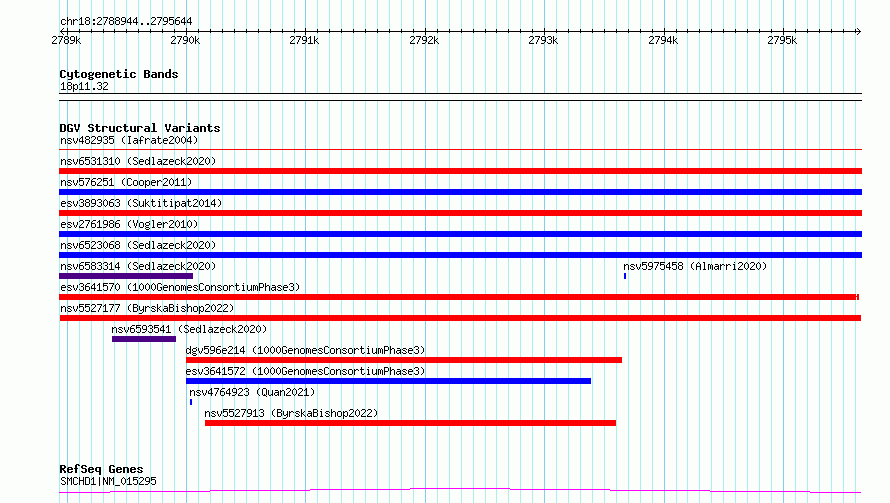890x503 pixels.
Task: Select the nsv6523068 (Sedlazeck2020) blue bar
Action: pos(460,255)
